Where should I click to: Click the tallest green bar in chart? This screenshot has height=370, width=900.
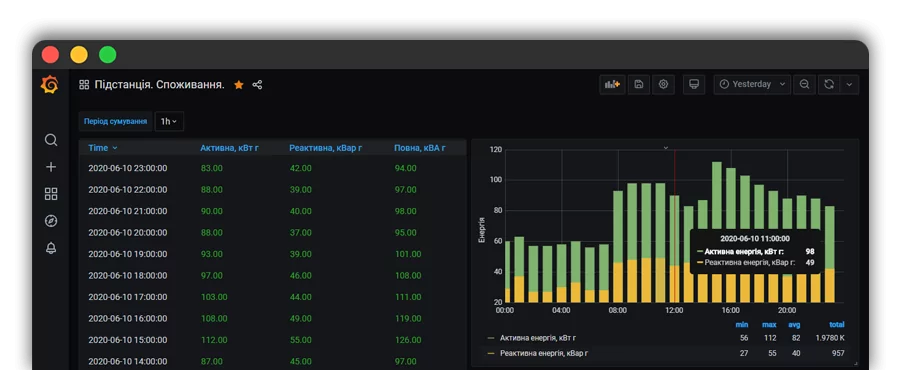717,195
